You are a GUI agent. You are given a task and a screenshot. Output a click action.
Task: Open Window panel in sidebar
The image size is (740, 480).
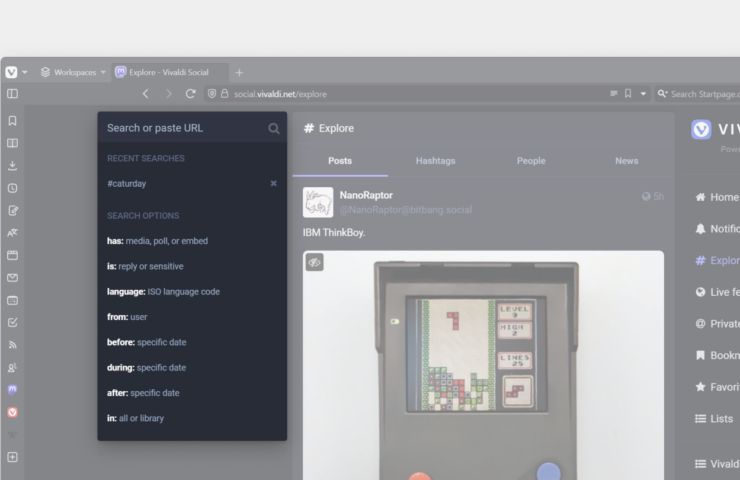pyautogui.click(x=13, y=255)
